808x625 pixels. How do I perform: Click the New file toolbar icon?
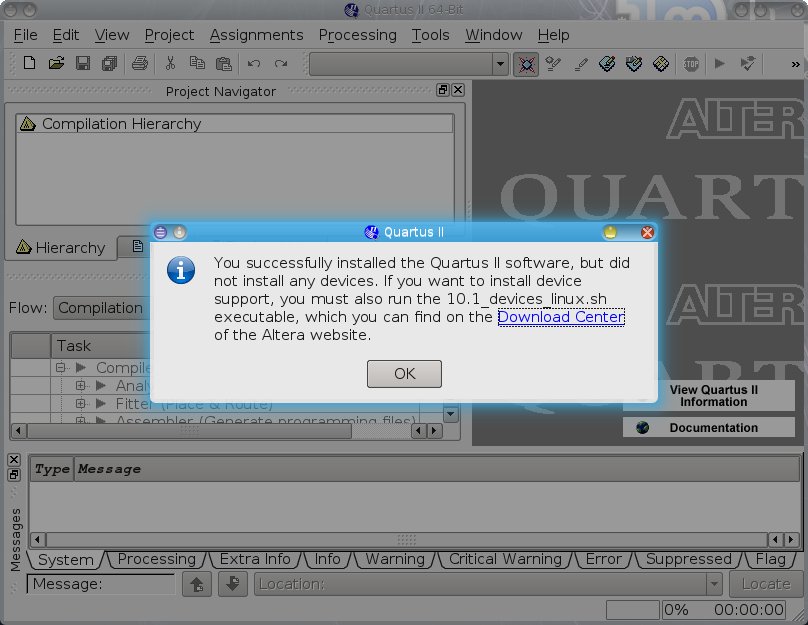tap(29, 64)
